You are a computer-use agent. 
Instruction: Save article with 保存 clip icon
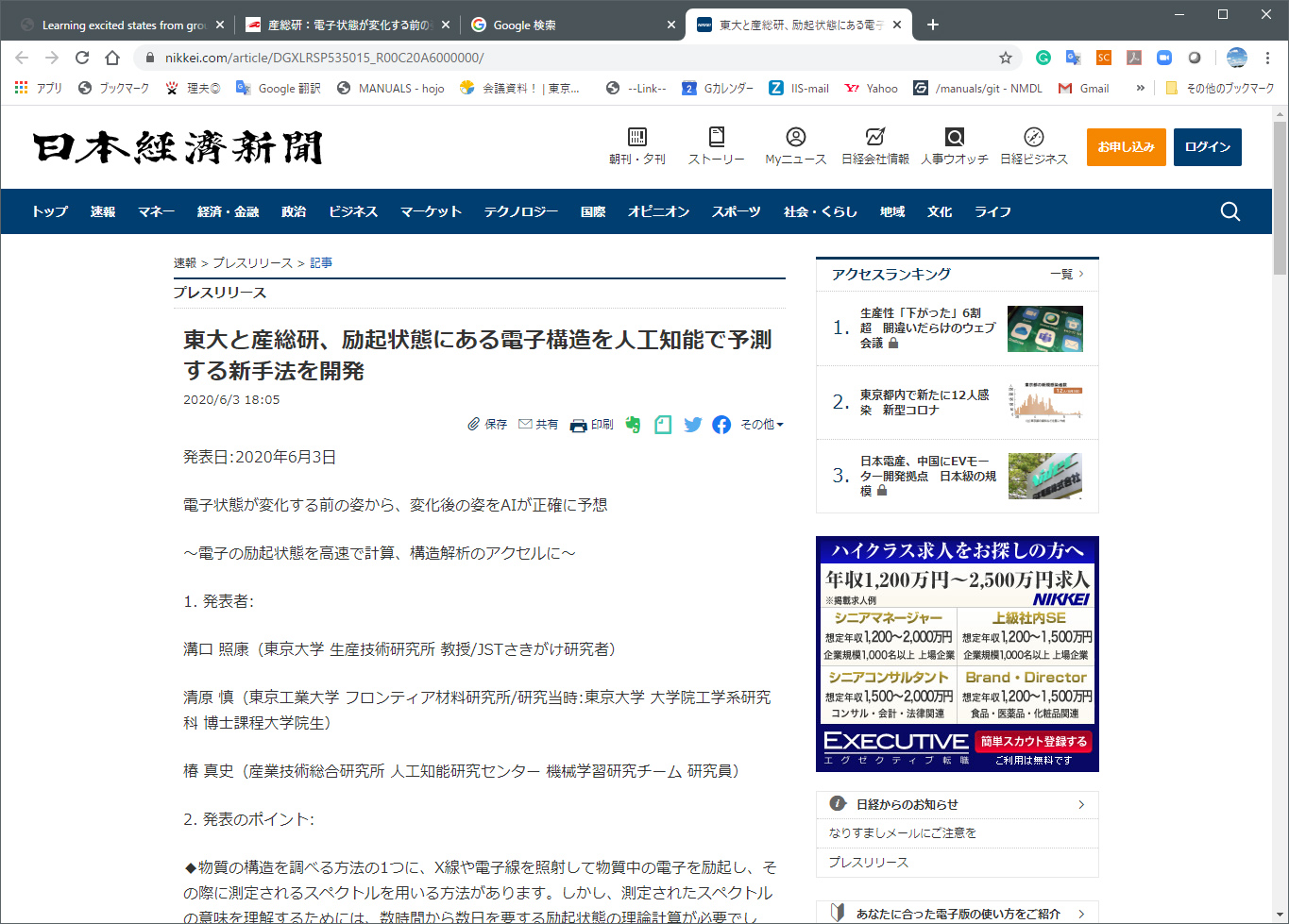pyautogui.click(x=487, y=425)
